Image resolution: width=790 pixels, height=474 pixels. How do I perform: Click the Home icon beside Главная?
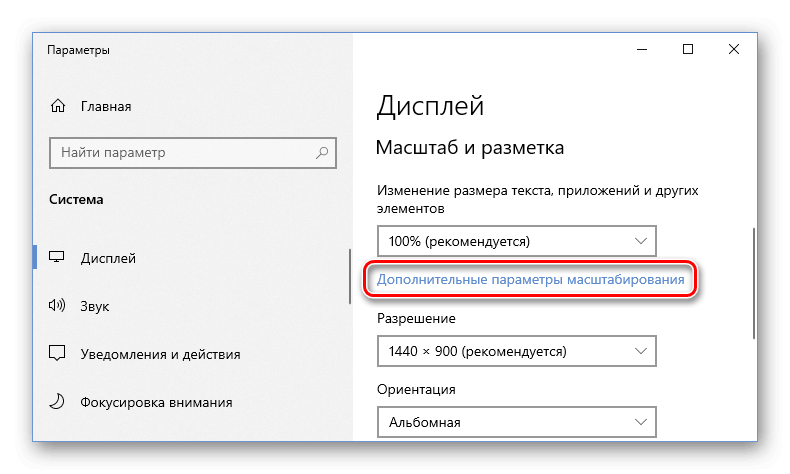point(58,106)
